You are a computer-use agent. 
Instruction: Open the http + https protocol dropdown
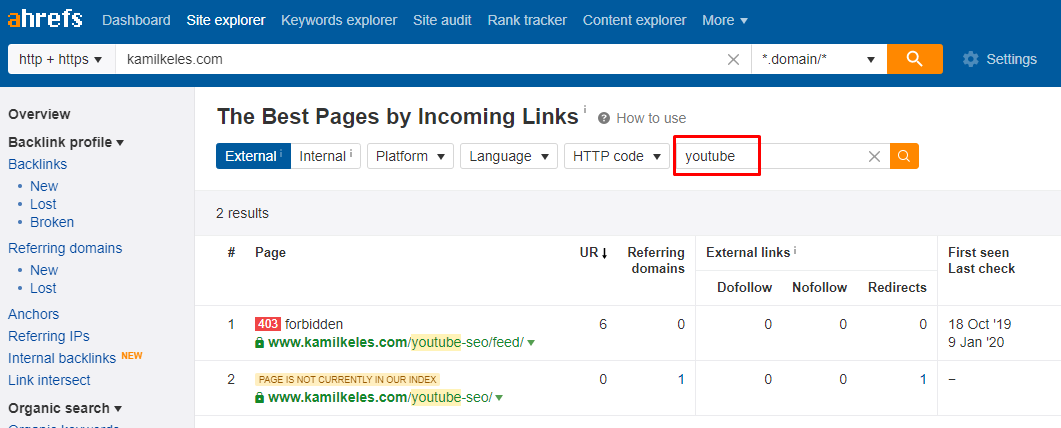point(61,59)
